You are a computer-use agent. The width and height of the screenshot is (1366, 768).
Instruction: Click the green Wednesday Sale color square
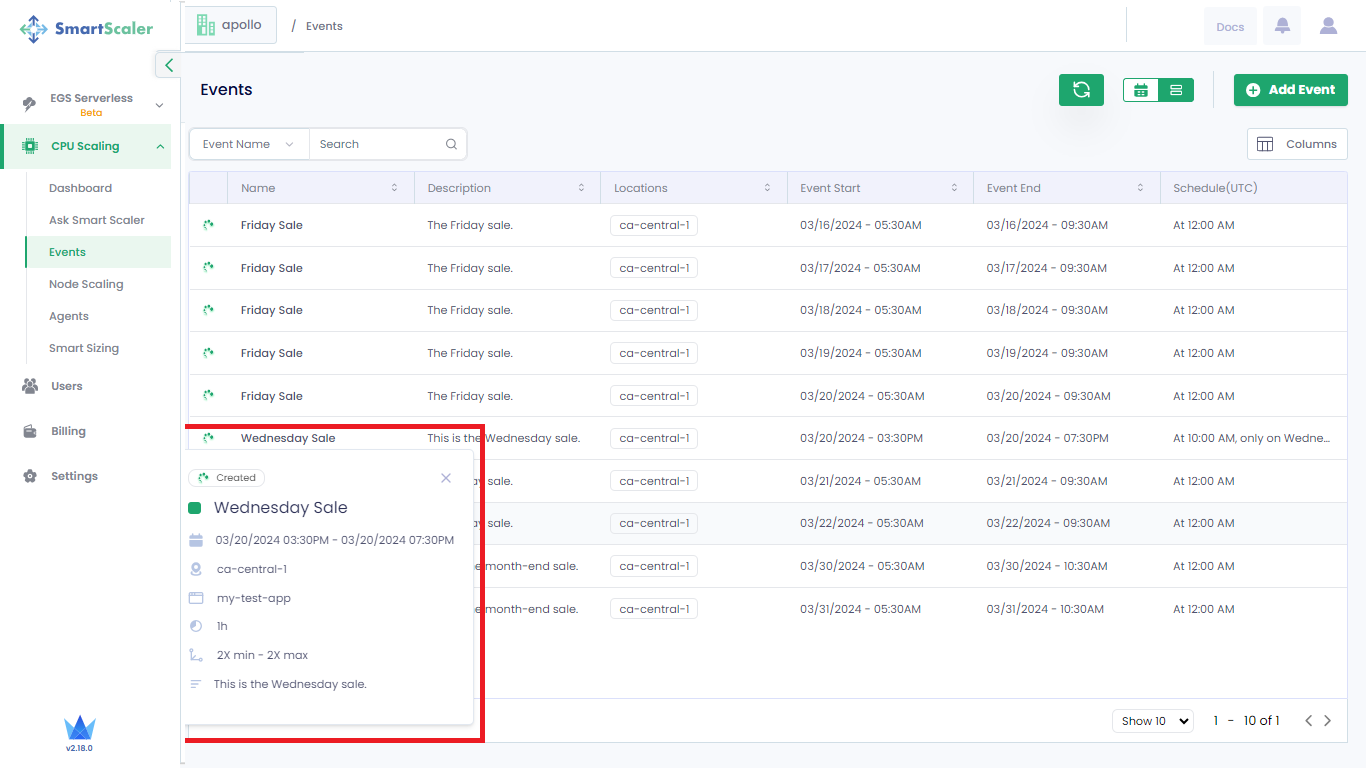tap(195, 508)
